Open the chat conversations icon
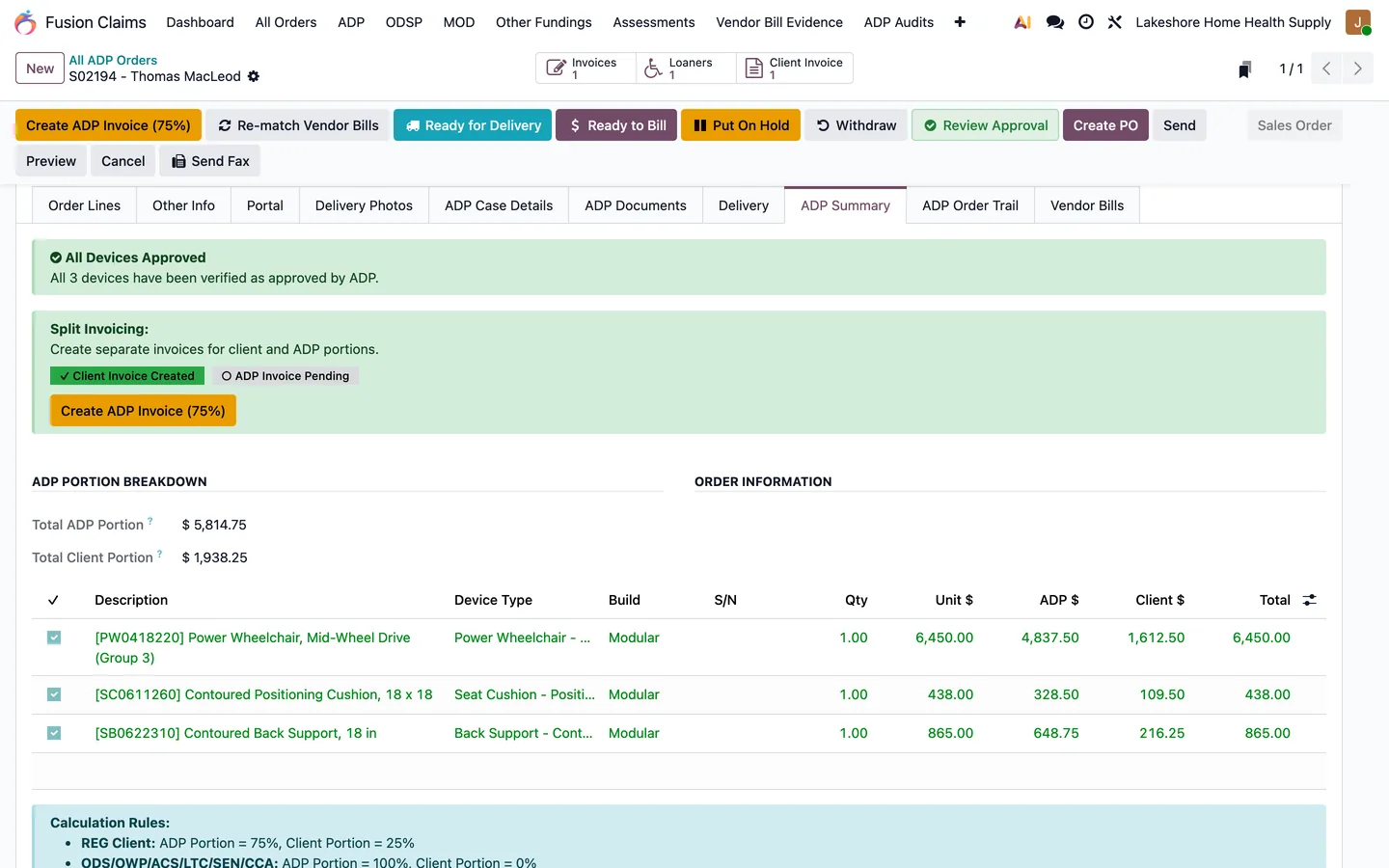This screenshot has height=868, width=1389. pyautogui.click(x=1055, y=22)
